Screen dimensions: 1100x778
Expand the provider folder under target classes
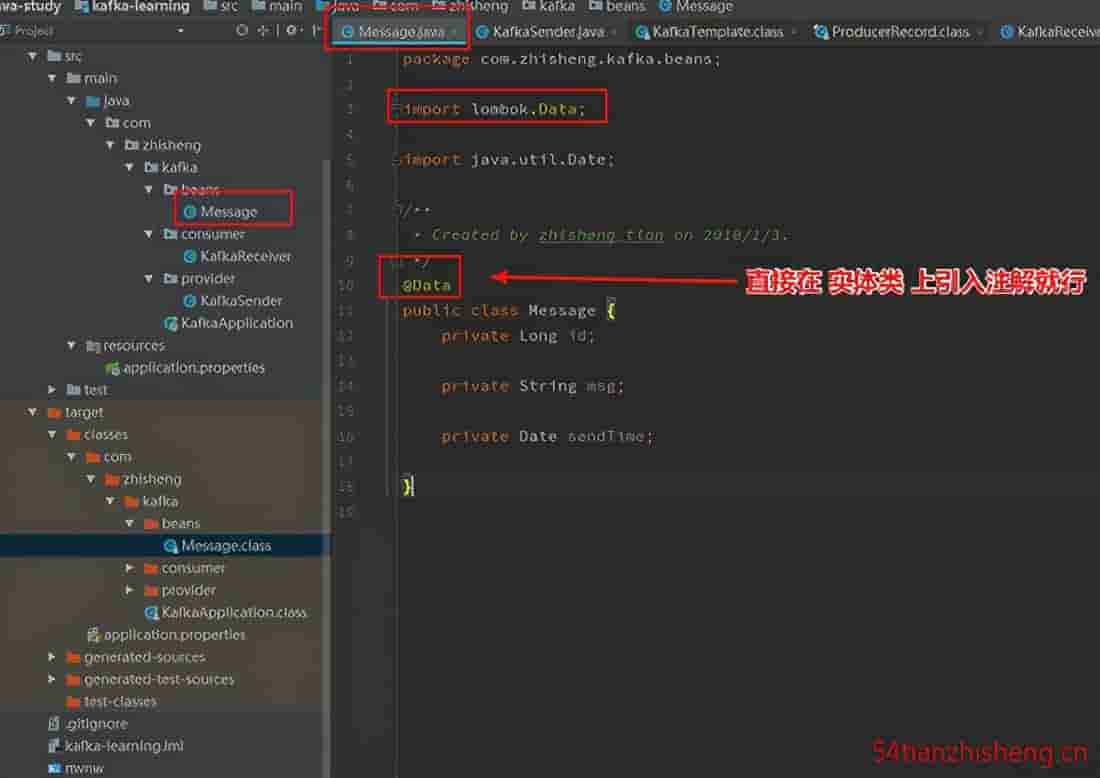[x=130, y=590]
